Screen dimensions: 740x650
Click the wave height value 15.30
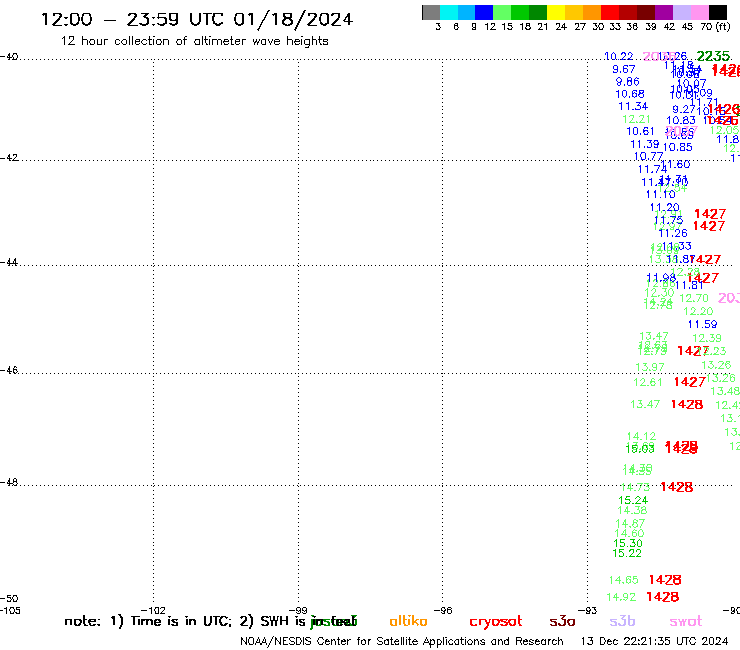628,543
